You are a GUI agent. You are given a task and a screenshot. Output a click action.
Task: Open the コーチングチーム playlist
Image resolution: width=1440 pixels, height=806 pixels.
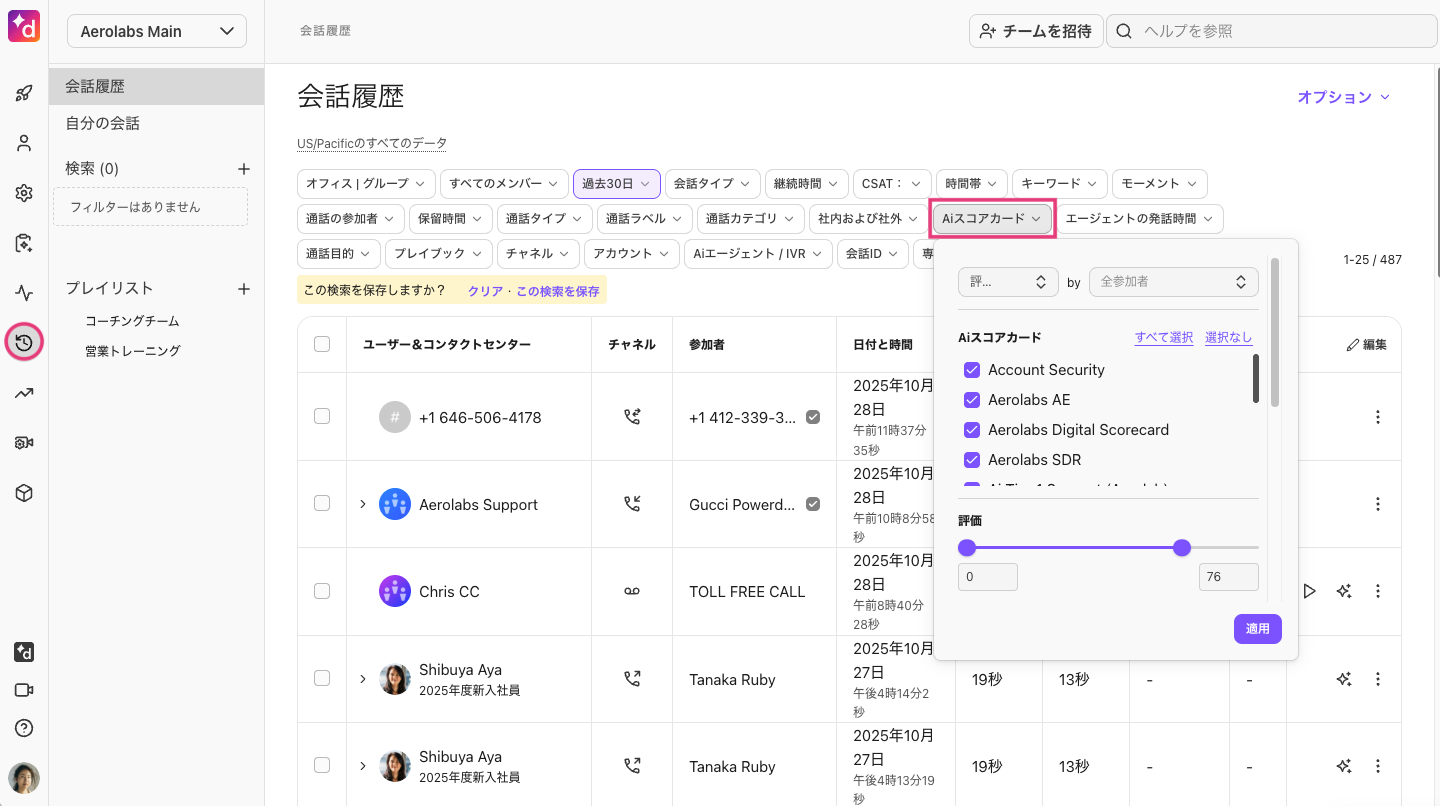[x=132, y=321]
